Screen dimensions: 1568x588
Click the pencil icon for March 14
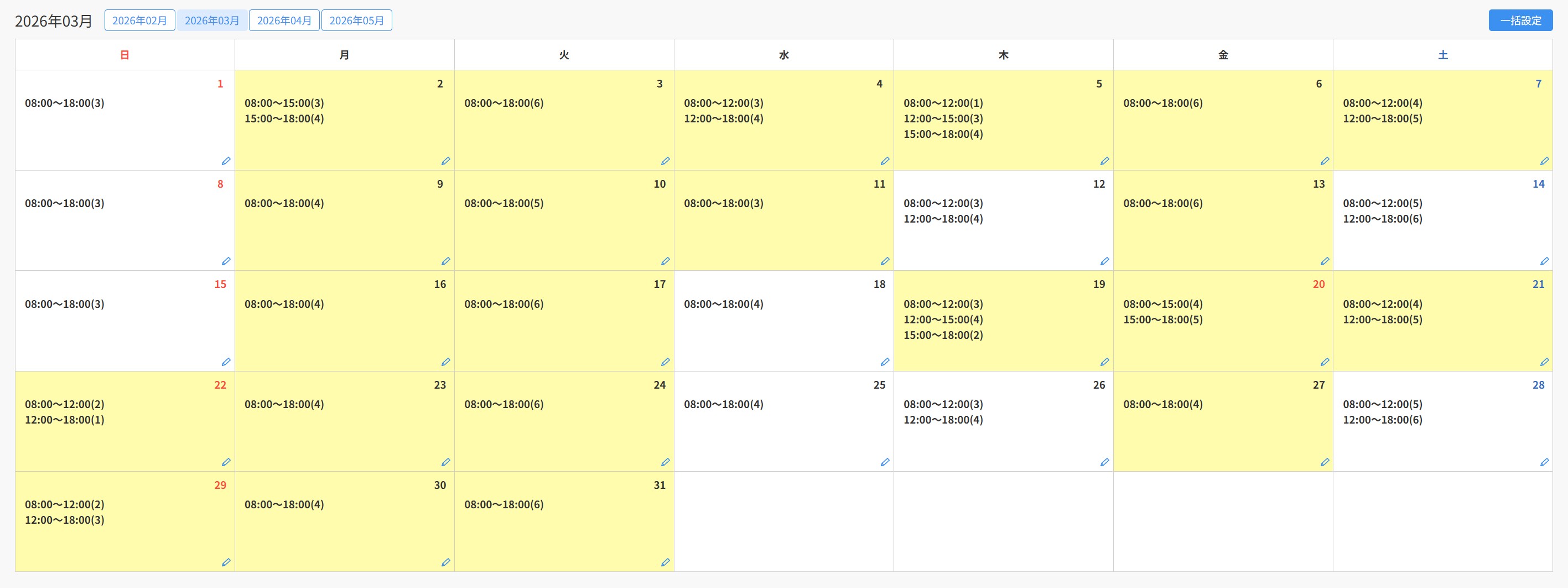click(x=1544, y=261)
